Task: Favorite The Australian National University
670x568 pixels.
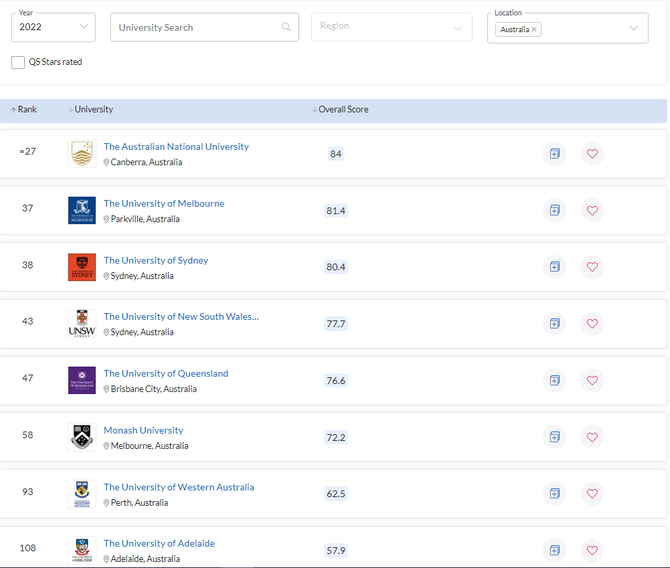Action: point(592,153)
